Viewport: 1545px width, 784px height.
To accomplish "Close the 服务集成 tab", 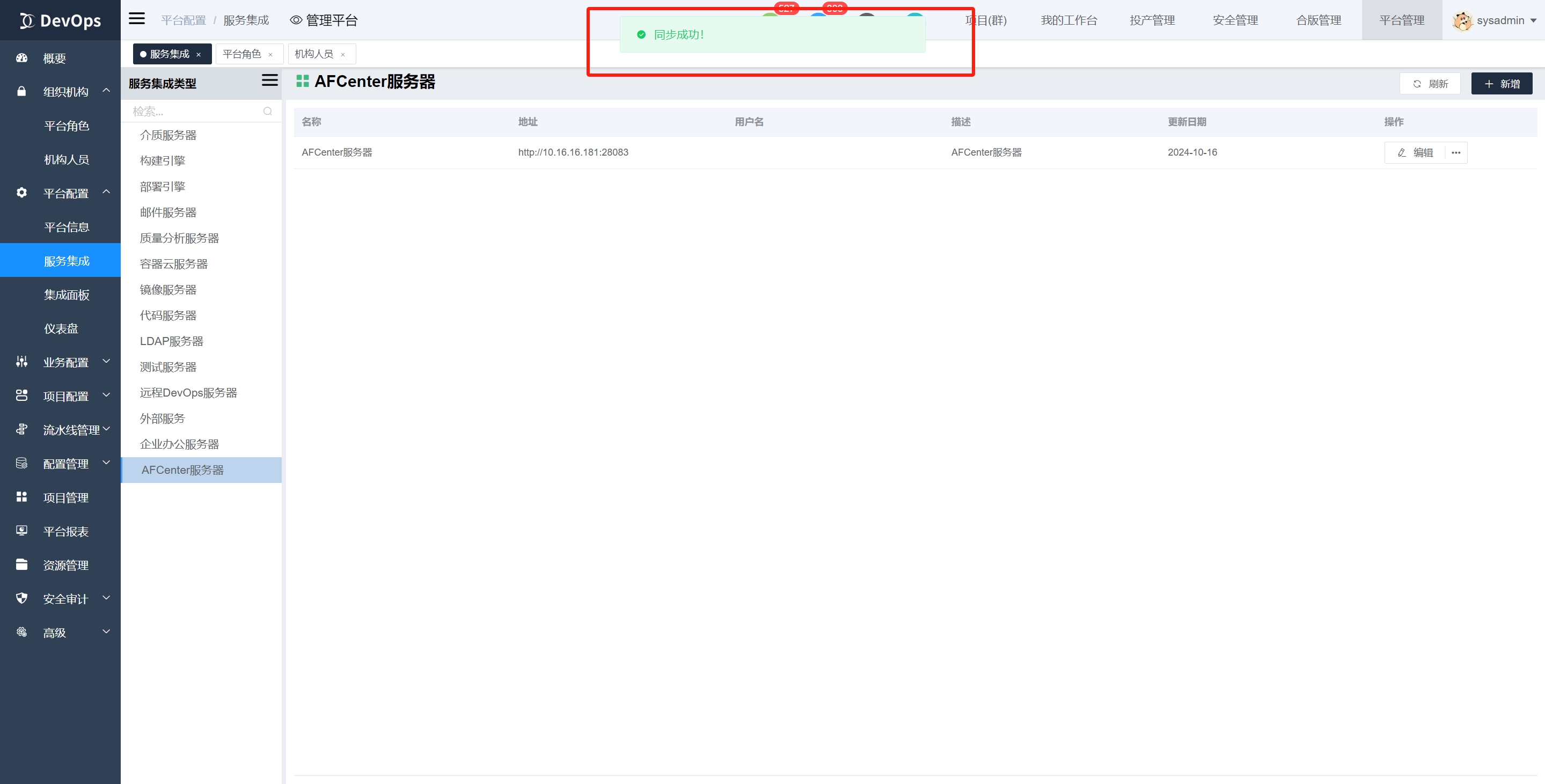I will coord(199,55).
